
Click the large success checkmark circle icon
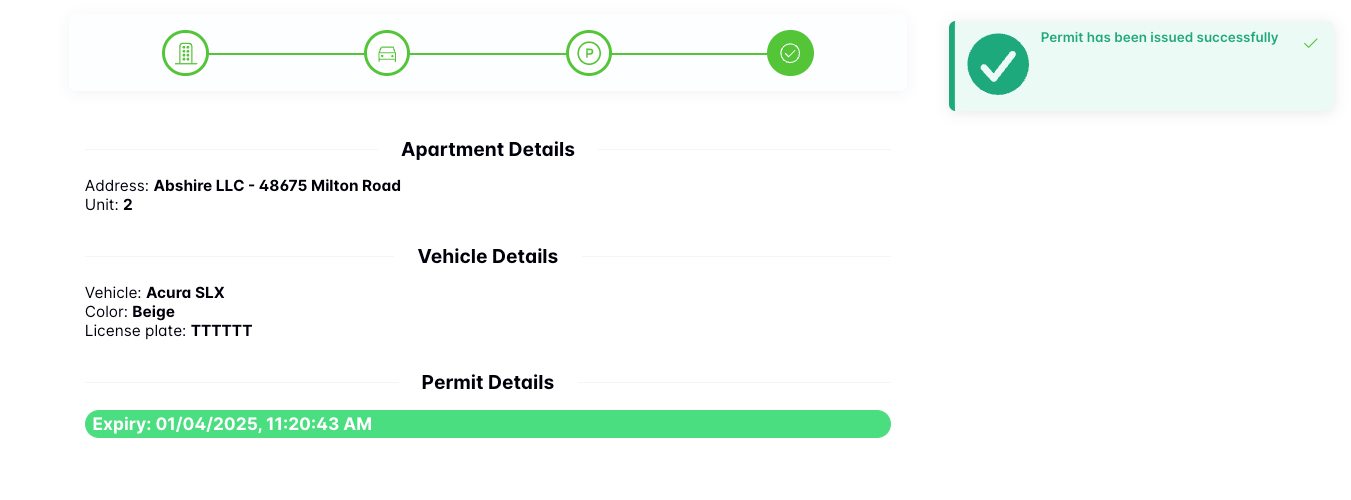[x=998, y=65]
